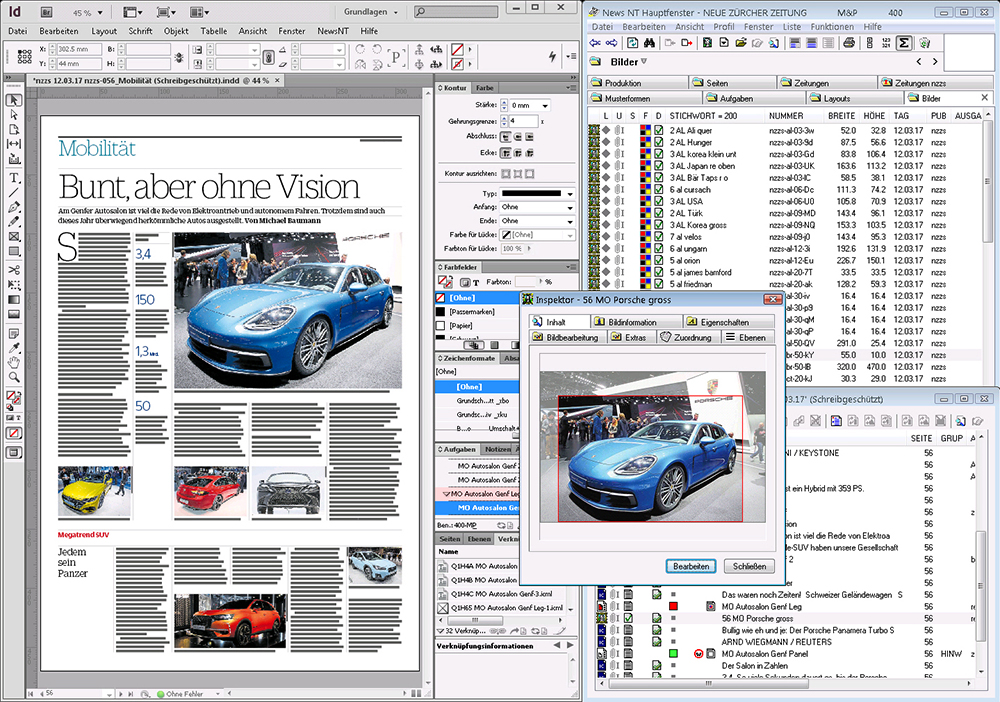Select the [Passermarken] swatch

coord(476,312)
